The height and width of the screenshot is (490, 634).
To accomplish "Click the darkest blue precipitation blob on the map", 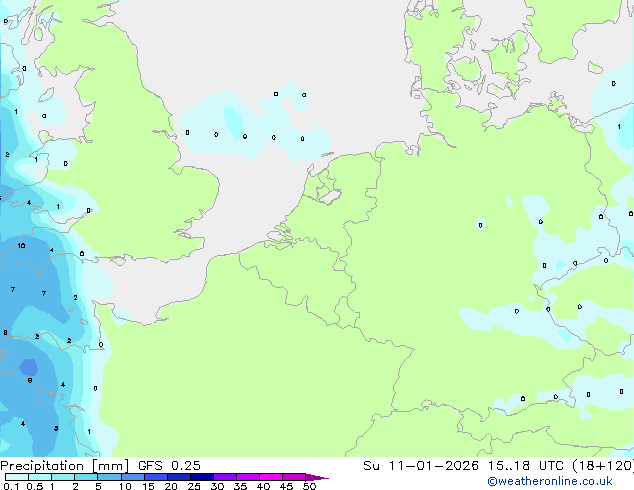I will pos(29,368).
